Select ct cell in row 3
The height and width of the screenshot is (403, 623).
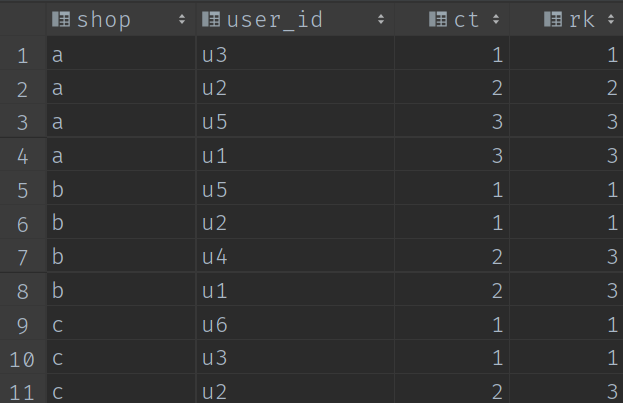[496, 123]
